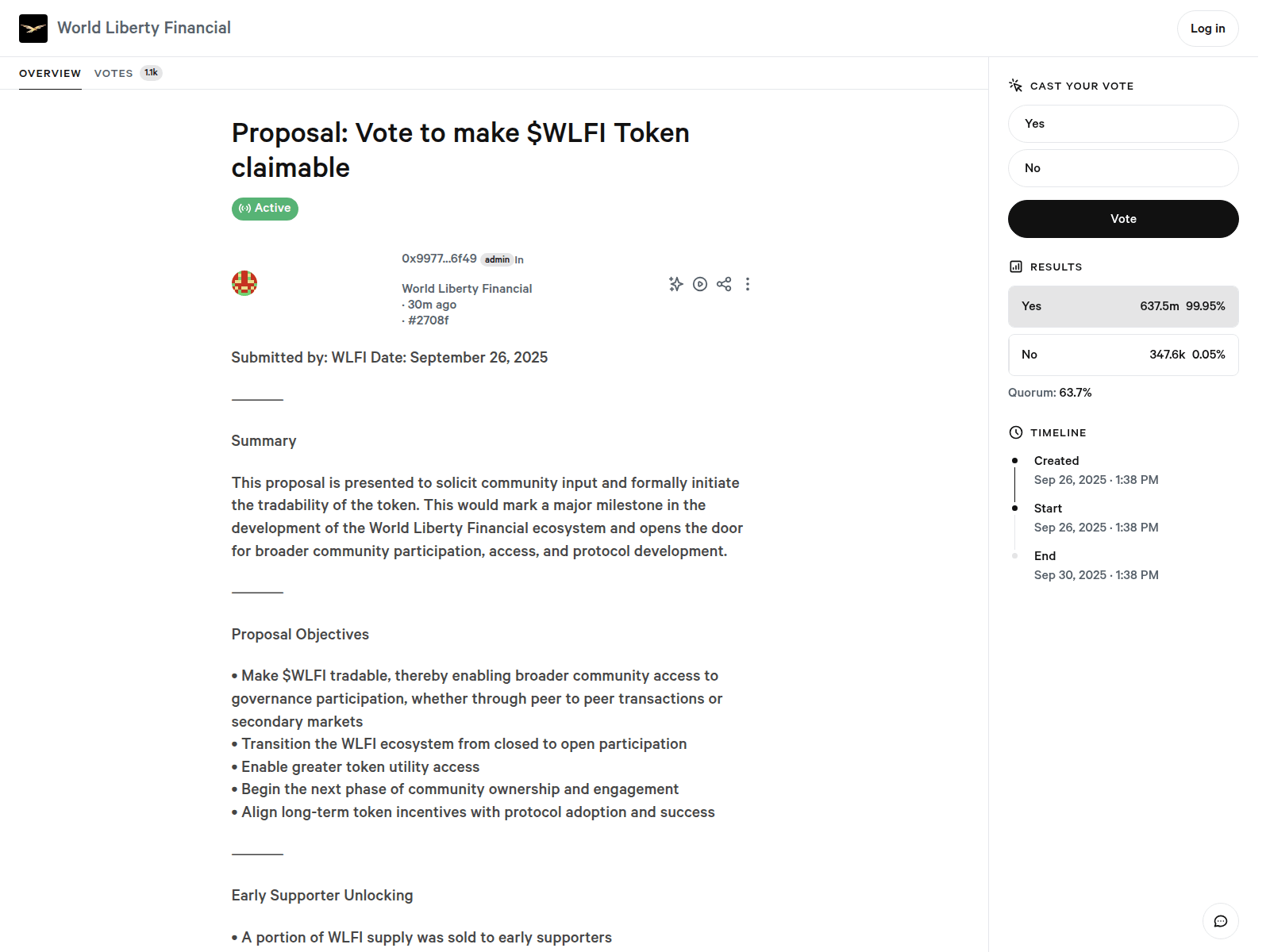Image resolution: width=1270 pixels, height=952 pixels.
Task: Open the 0x9977...6f49 author address link
Action: click(x=439, y=259)
